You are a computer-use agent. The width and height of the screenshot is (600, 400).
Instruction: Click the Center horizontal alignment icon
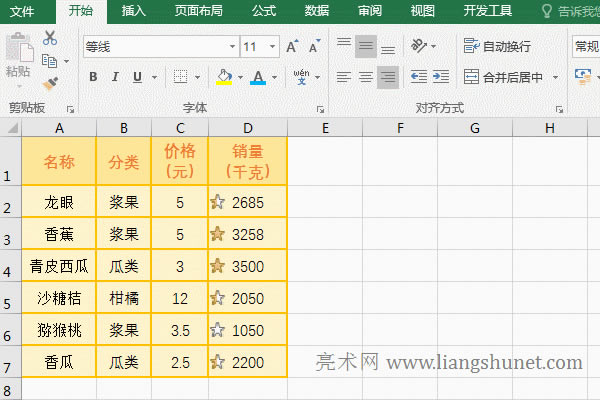[365, 77]
